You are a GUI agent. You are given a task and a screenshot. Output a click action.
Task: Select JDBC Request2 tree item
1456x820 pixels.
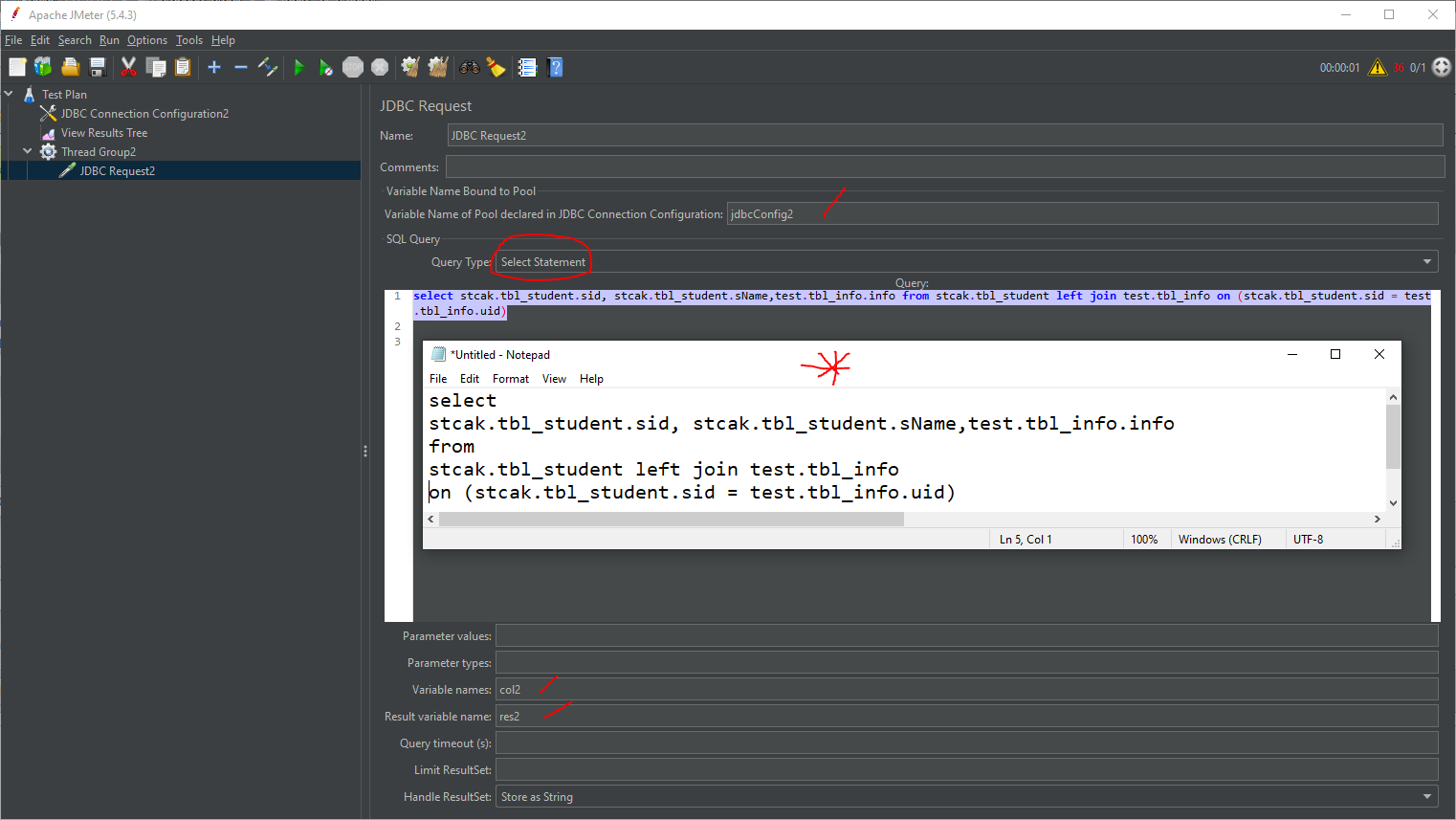click(x=117, y=171)
